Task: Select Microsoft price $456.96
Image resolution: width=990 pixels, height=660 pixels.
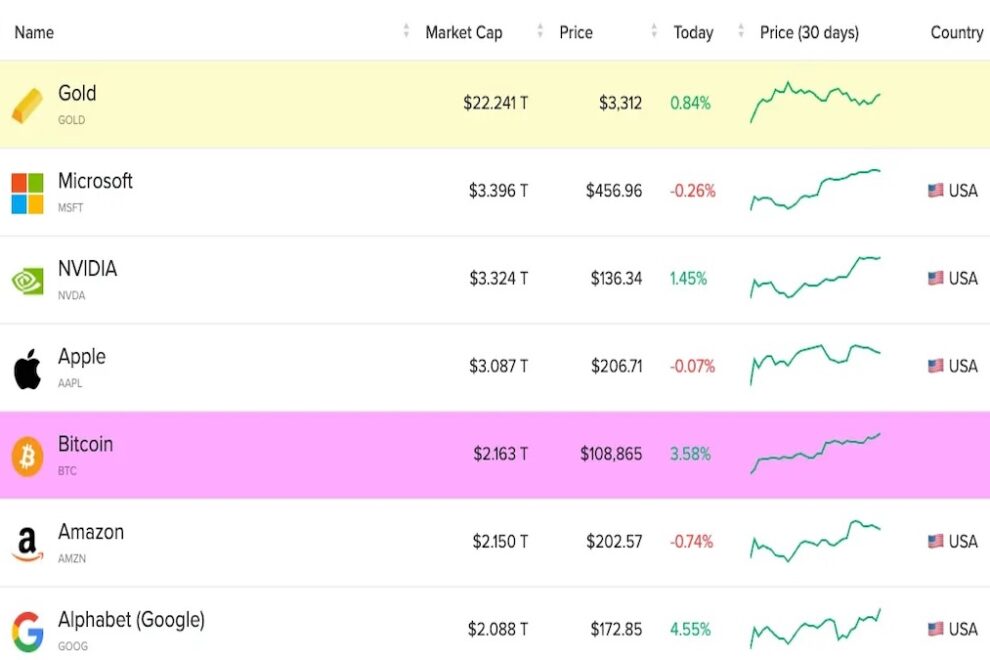Action: click(x=614, y=191)
